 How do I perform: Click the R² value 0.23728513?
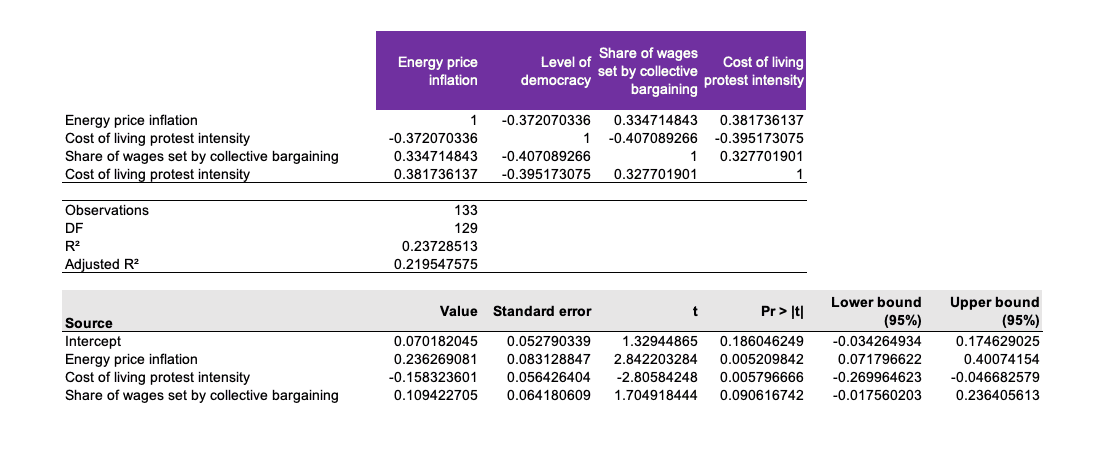point(440,247)
